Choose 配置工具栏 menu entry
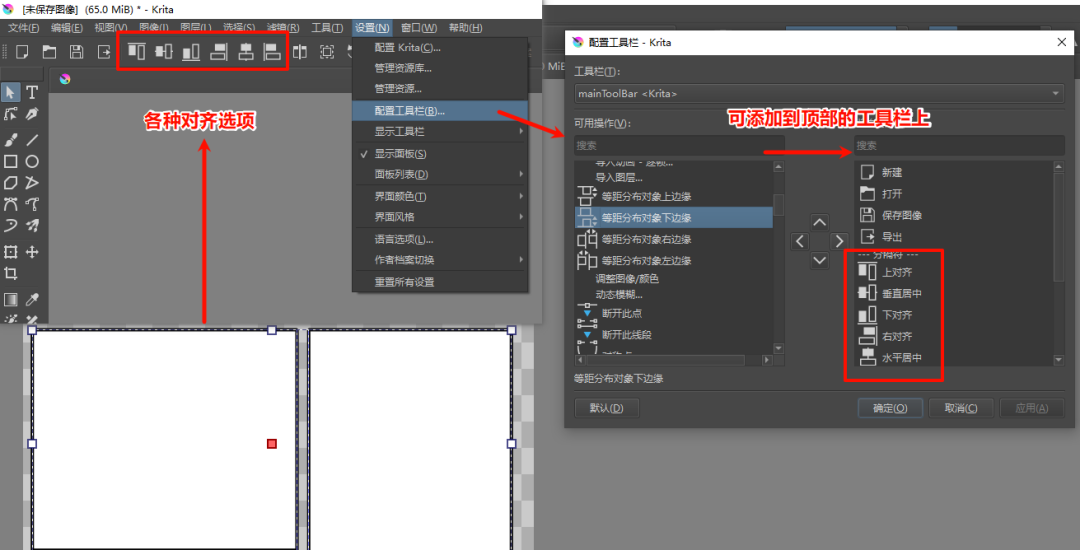Screen dimensions: 1080x550 (440, 111)
